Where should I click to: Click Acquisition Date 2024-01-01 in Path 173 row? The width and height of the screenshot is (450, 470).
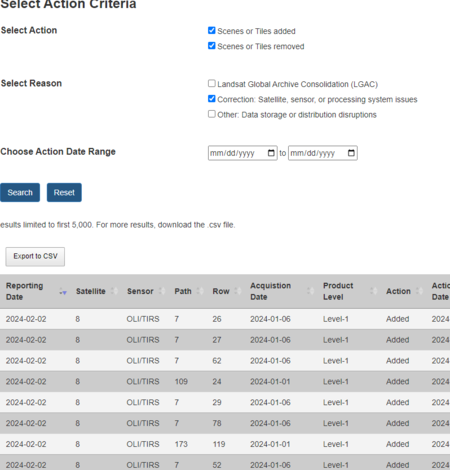coord(270,444)
